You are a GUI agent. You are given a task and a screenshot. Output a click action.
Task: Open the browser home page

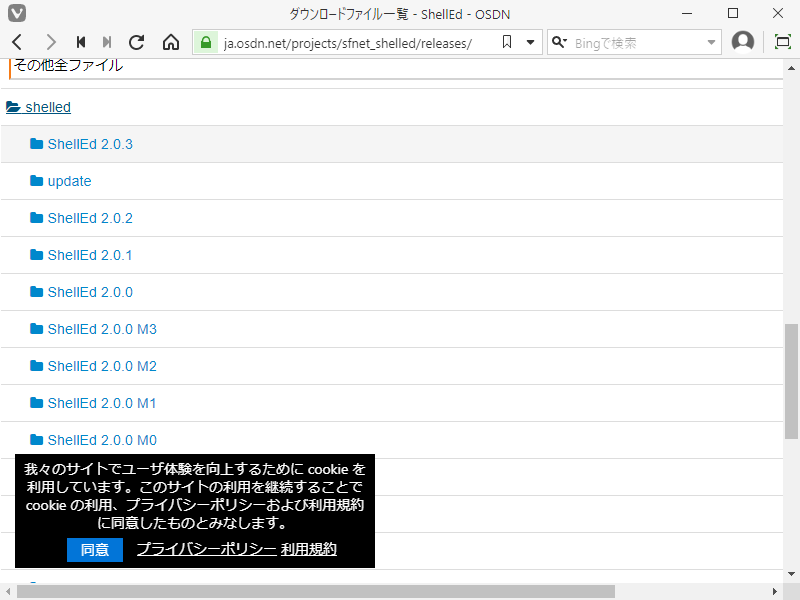pos(170,42)
